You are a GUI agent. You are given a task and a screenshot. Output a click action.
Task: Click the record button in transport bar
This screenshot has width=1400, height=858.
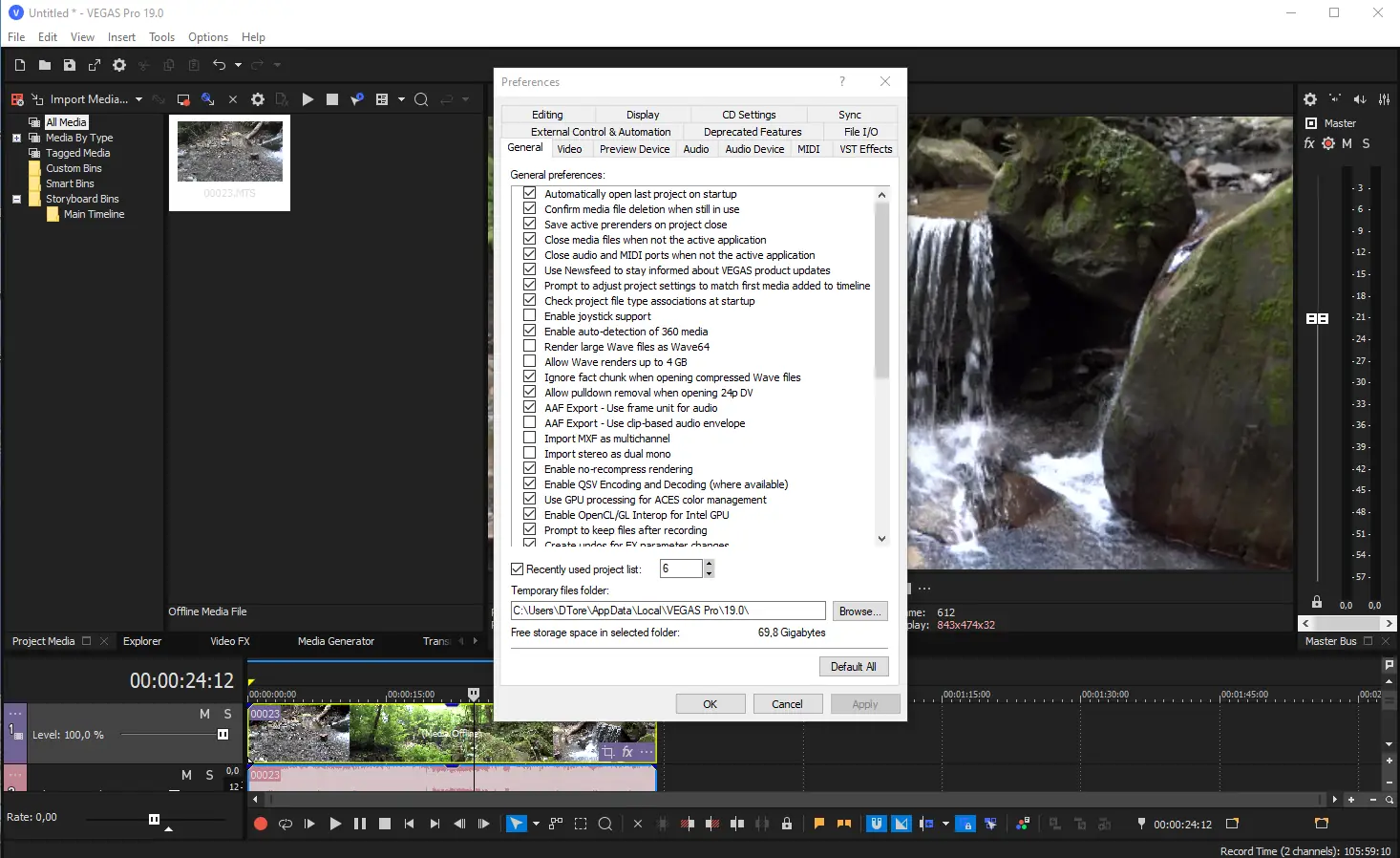point(261,824)
